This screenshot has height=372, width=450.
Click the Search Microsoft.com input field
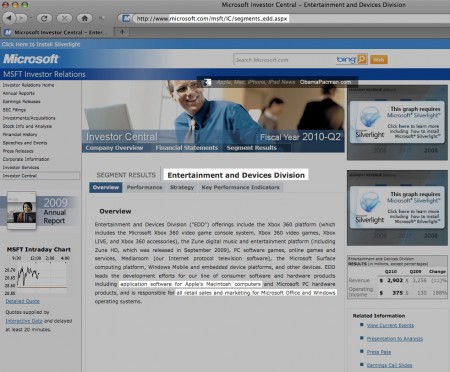coord(284,60)
